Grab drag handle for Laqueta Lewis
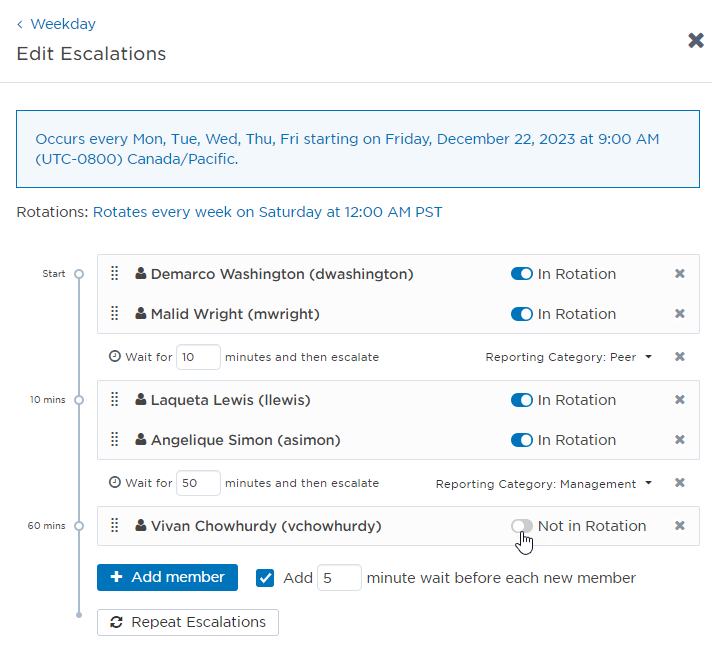Image resolution: width=712 pixels, height=645 pixels. tap(114, 400)
